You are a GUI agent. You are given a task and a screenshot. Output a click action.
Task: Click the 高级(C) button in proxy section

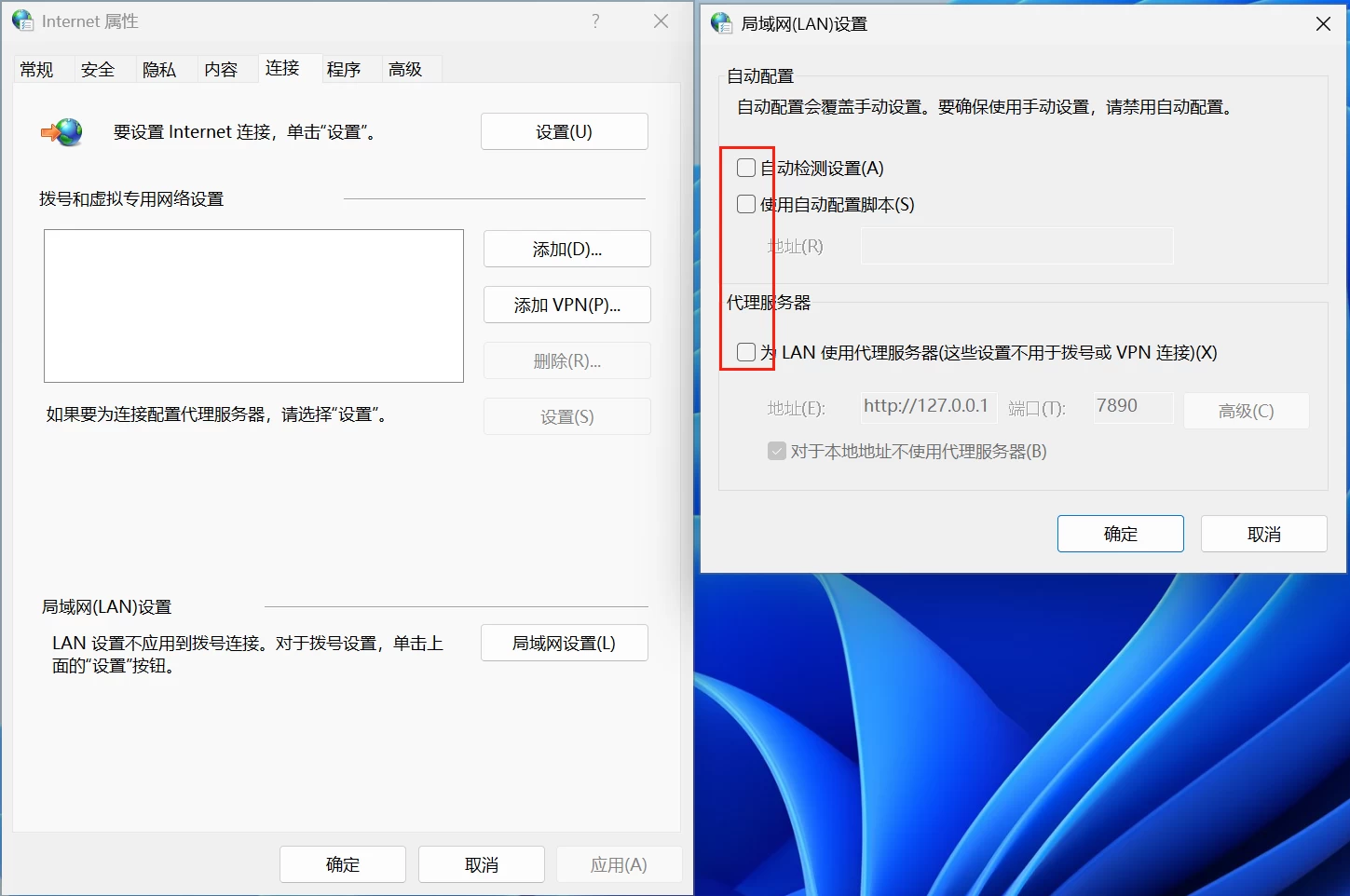(x=1246, y=410)
